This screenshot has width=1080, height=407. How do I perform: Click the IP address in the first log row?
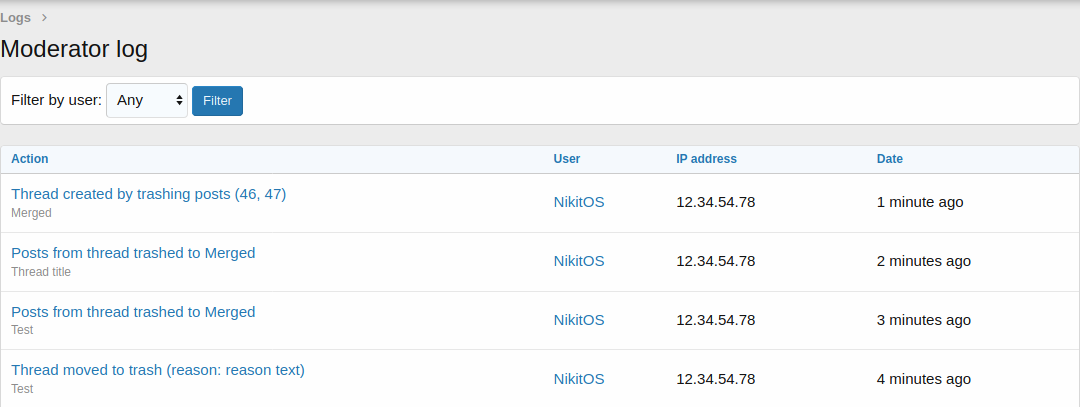[x=715, y=202]
